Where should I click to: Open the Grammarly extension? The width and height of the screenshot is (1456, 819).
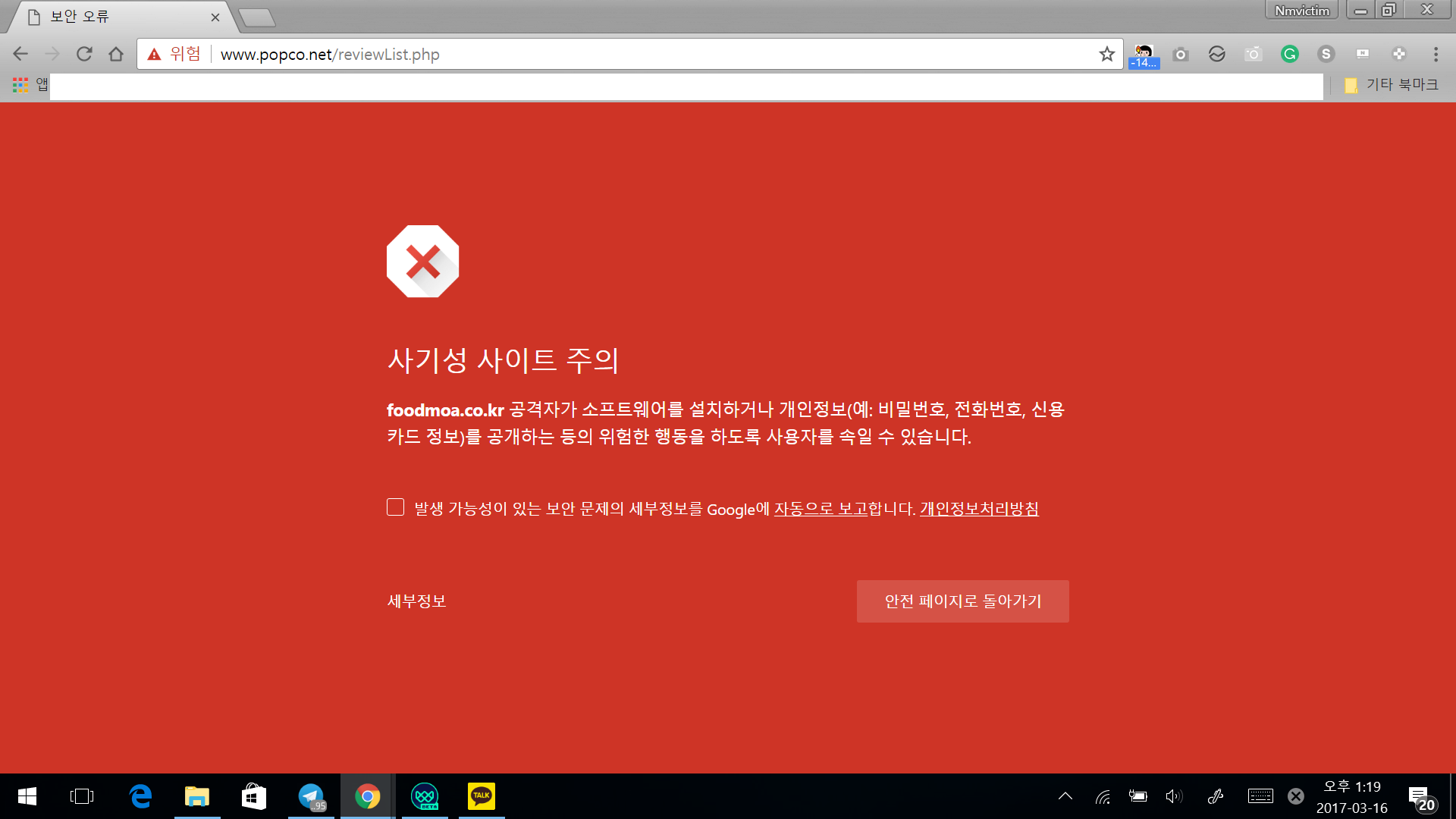click(1289, 54)
